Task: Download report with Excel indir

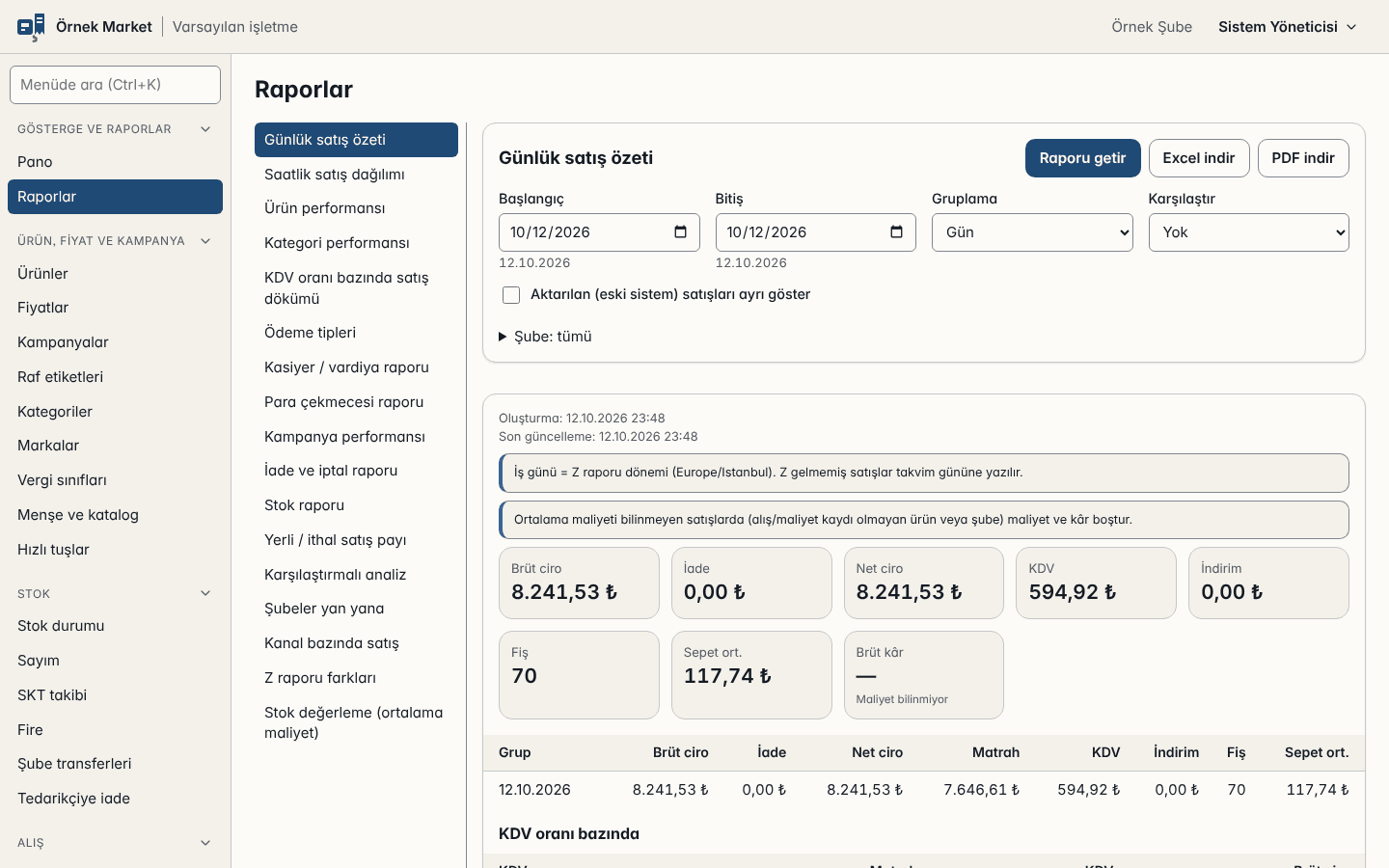Action: tap(1199, 158)
